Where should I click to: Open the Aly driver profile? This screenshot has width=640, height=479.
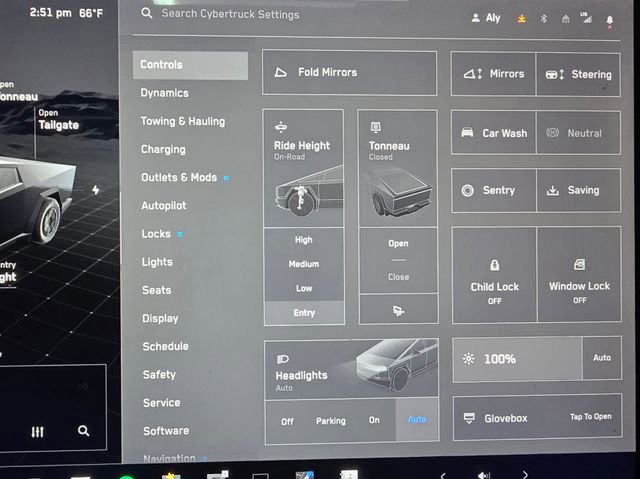(486, 18)
